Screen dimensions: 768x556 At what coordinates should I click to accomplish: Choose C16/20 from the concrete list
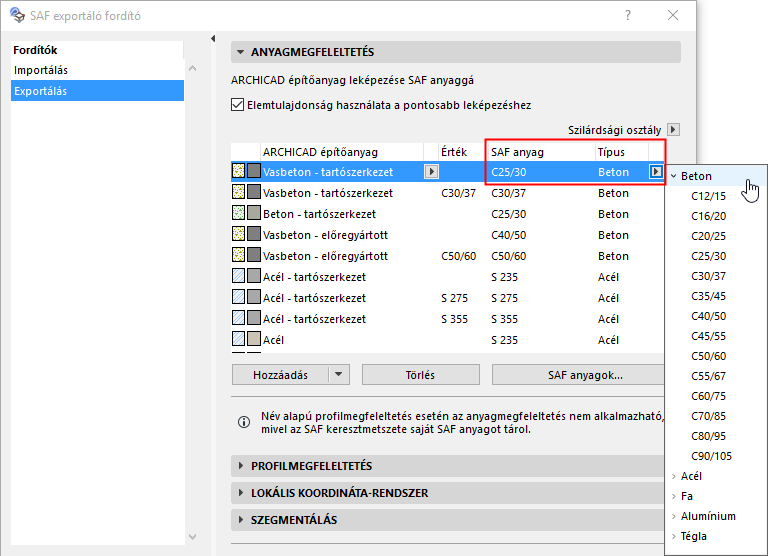[x=708, y=217]
